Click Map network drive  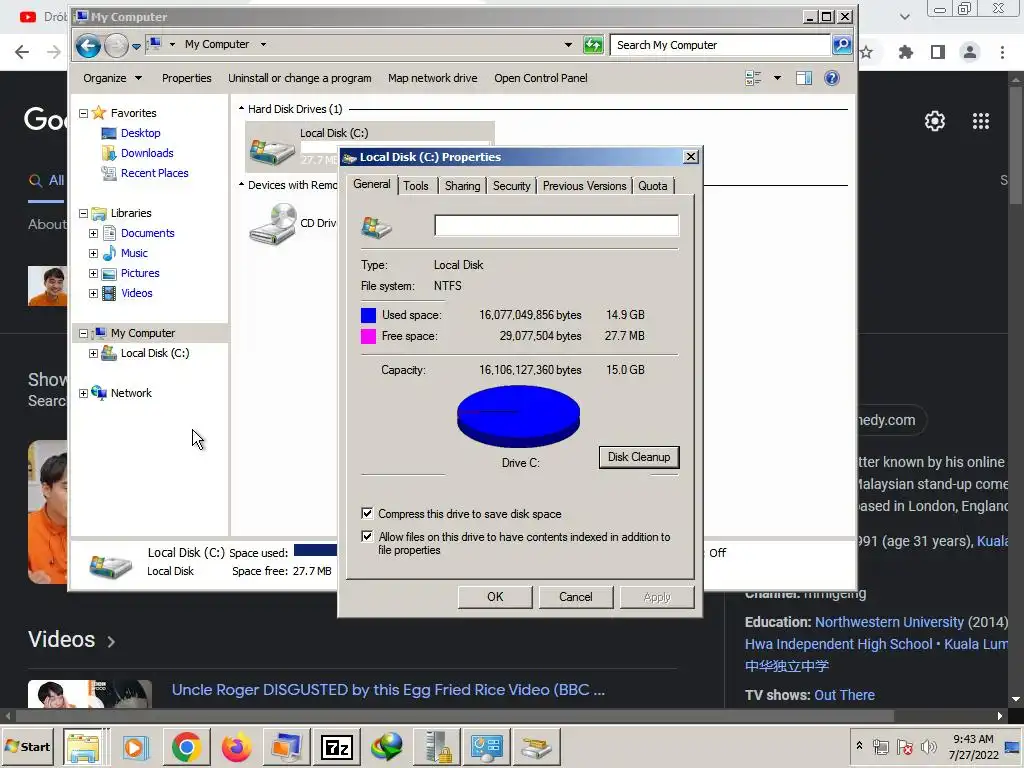coord(432,78)
